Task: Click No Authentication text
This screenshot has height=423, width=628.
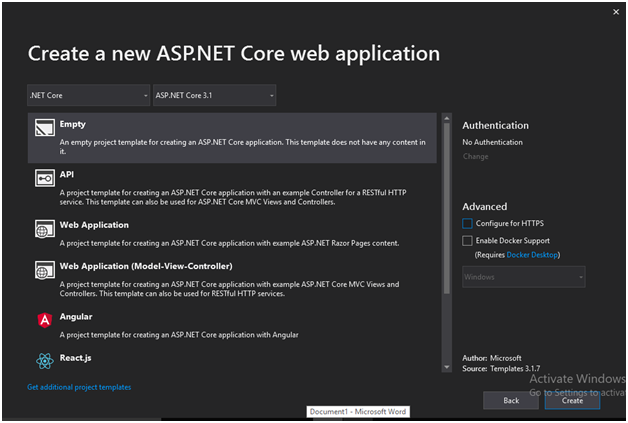Action: coord(492,142)
